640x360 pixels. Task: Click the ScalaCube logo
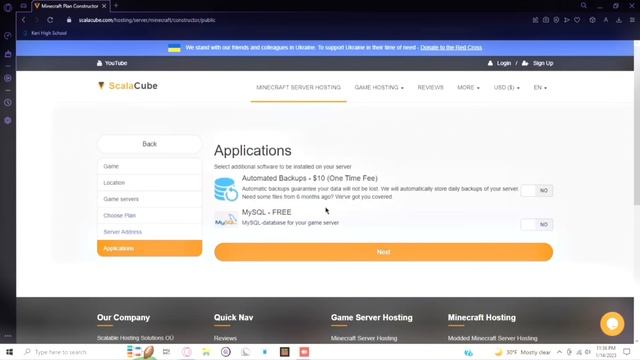(x=128, y=86)
